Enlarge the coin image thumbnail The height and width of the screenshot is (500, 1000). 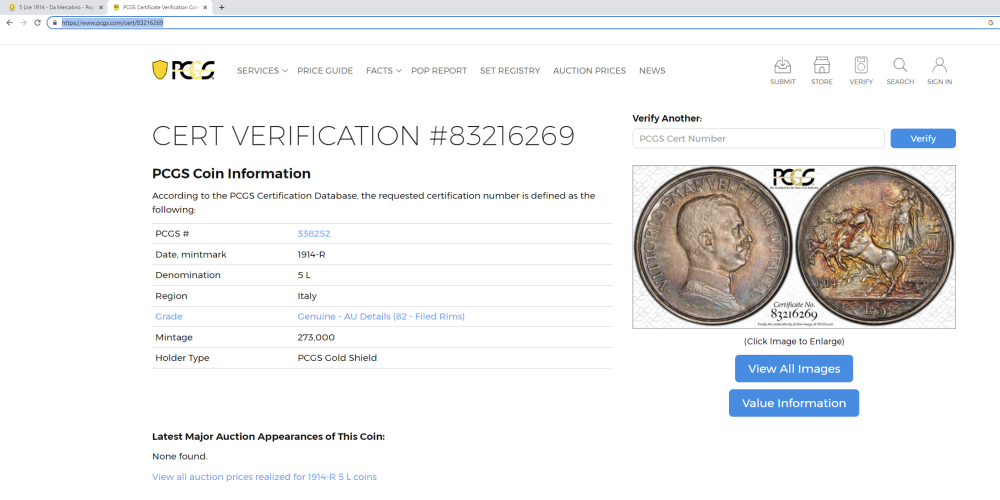tap(793, 246)
